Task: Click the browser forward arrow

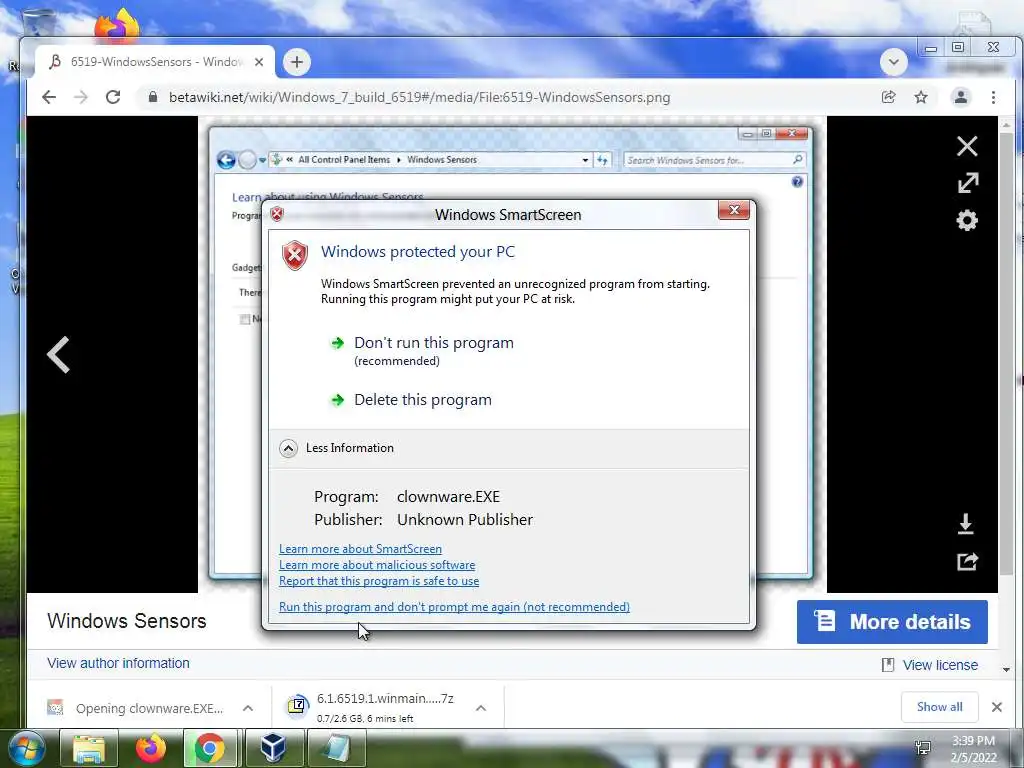Action: [81, 97]
